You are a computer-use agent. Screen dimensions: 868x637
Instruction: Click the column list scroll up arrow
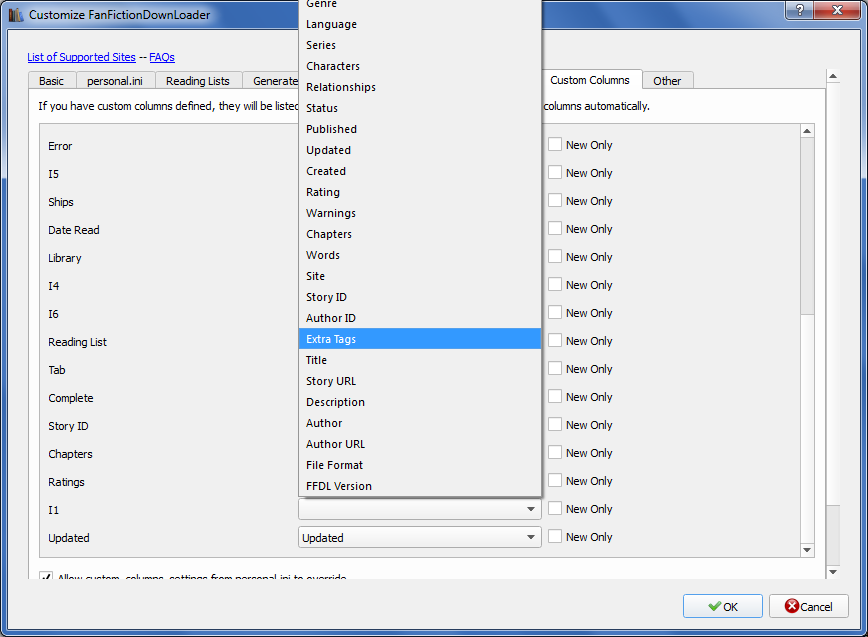click(807, 131)
